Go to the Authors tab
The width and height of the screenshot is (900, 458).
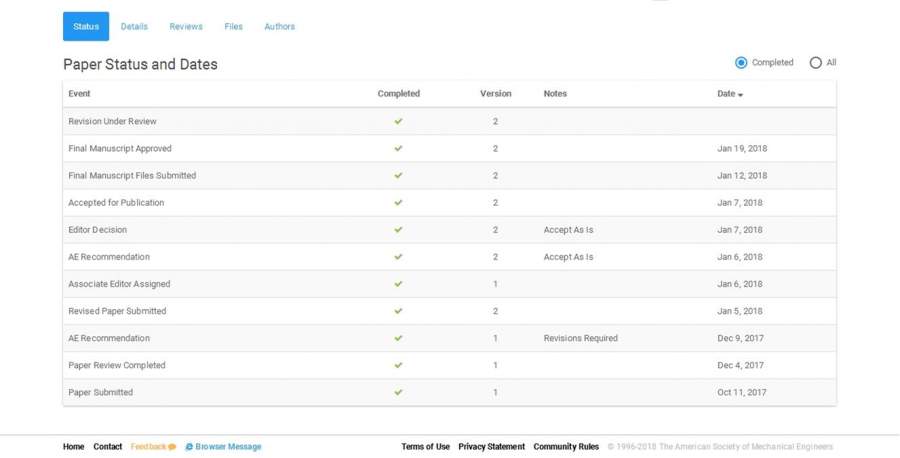pyautogui.click(x=279, y=27)
